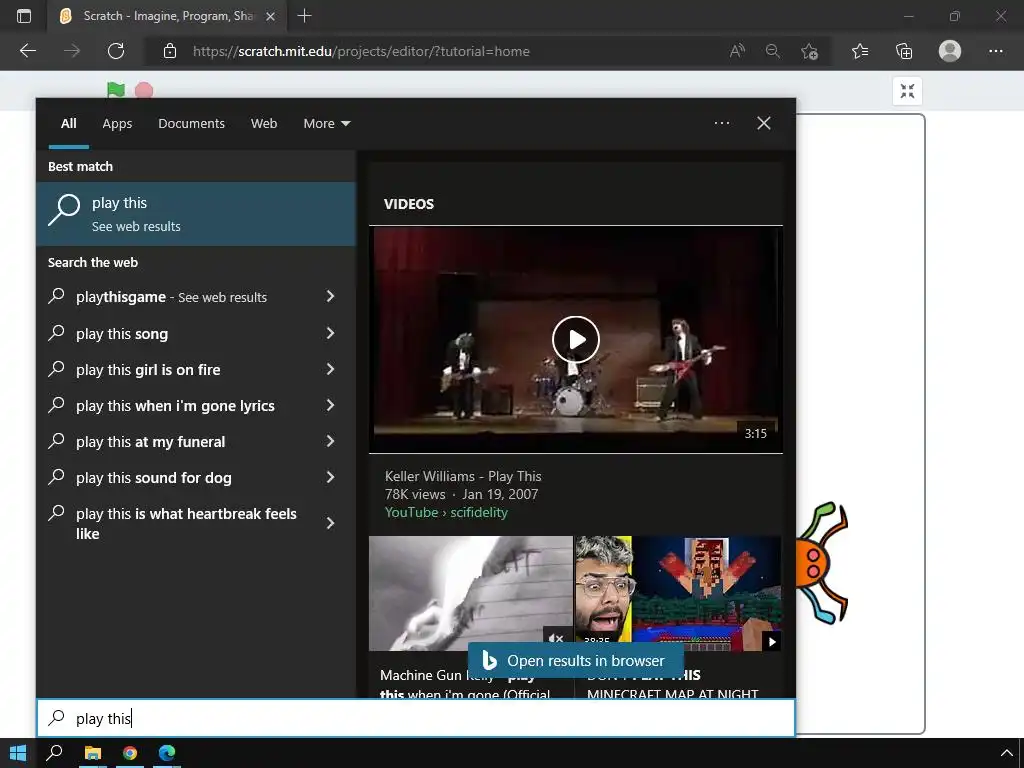The width and height of the screenshot is (1024, 768).
Task: Expand arrow for when i'm gone lyrics
Action: (x=330, y=406)
